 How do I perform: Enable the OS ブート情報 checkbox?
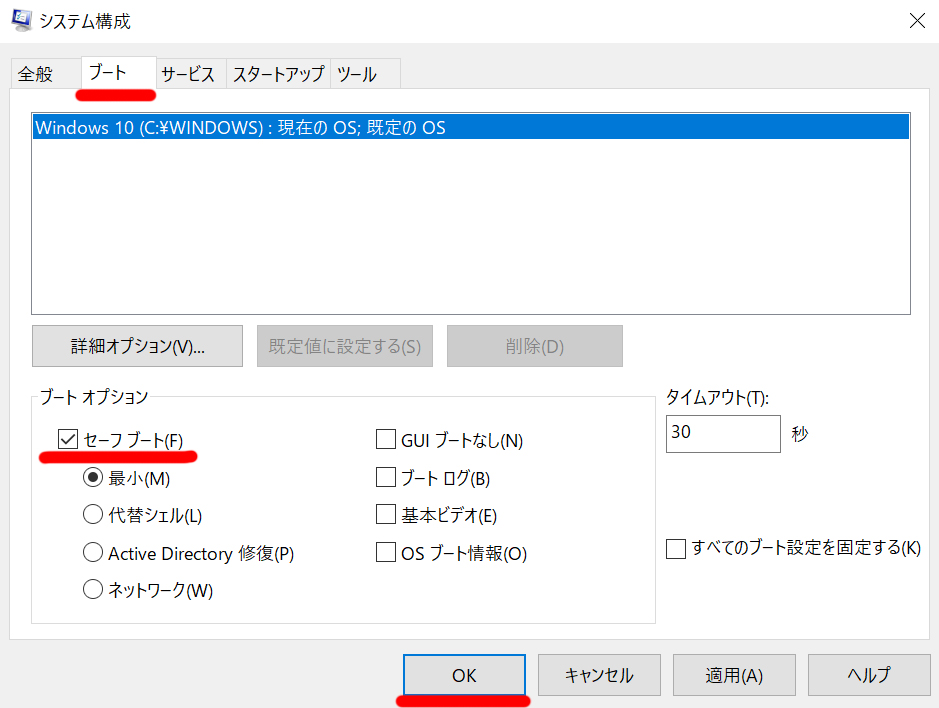[x=386, y=552]
